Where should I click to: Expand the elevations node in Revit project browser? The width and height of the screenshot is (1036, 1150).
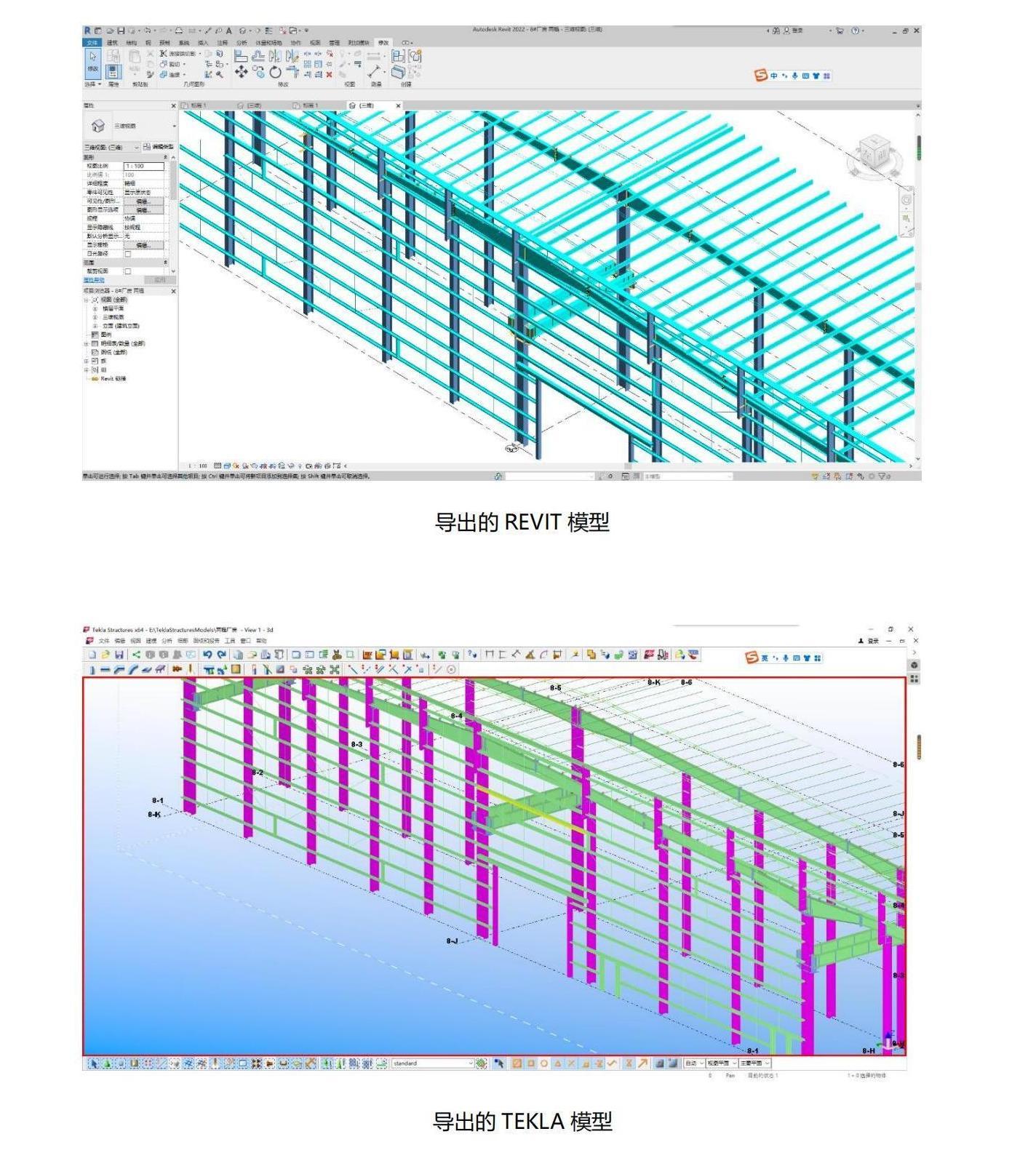pos(95,326)
